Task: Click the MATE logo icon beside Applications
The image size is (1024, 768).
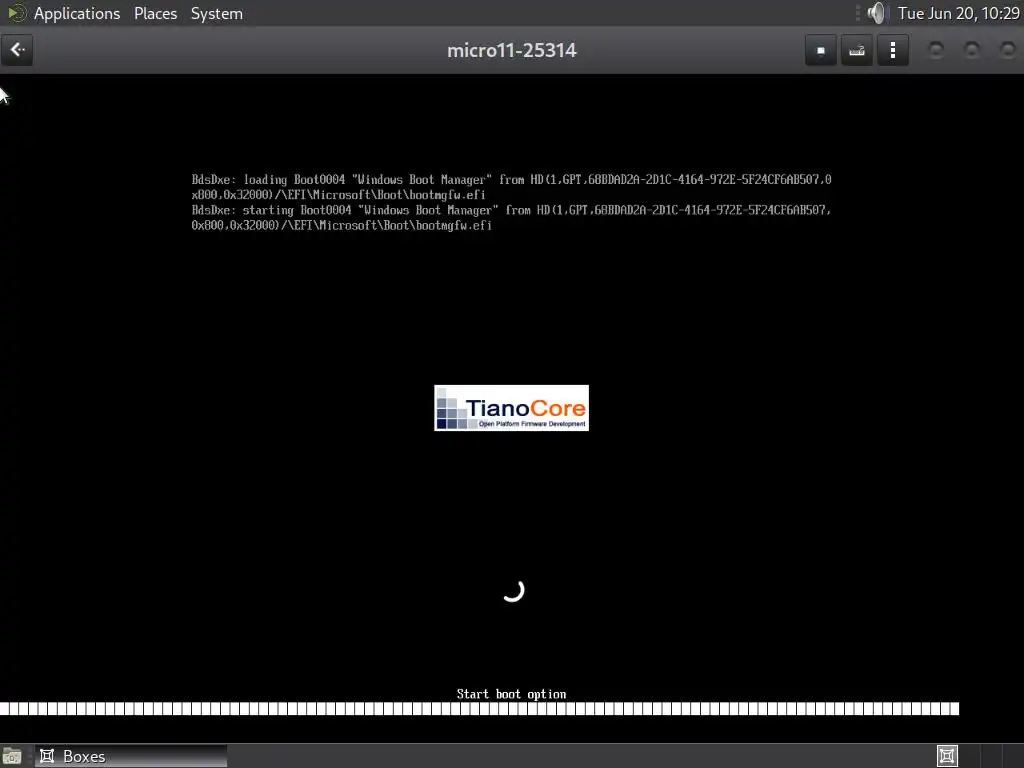Action: (16, 13)
